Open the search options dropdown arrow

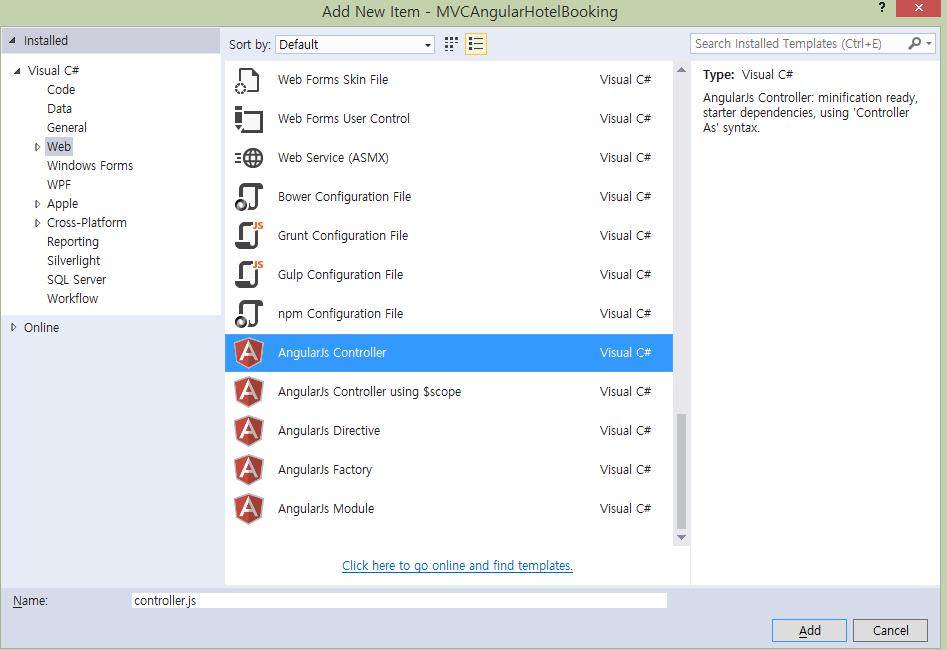929,43
